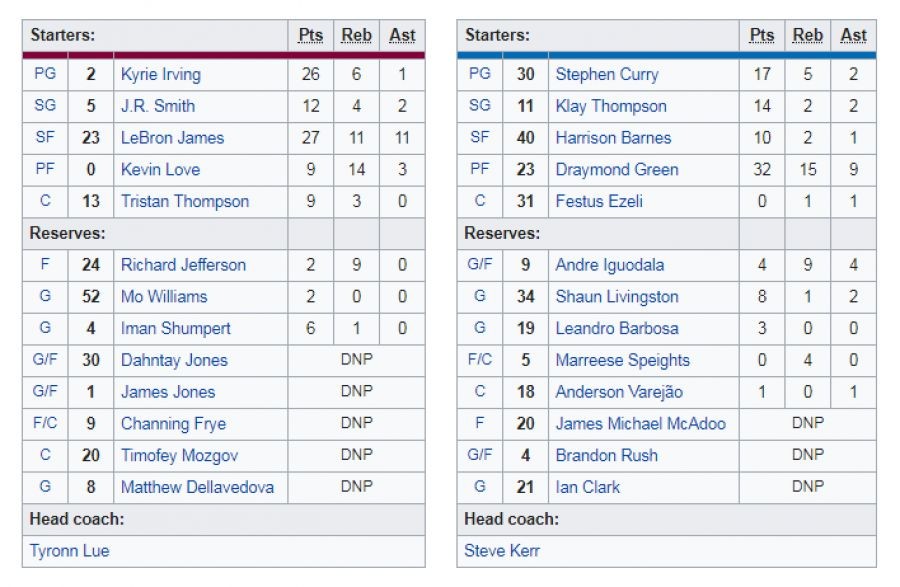Select Andre Iguodala in the reserves
This screenshot has width=900, height=587.
[x=609, y=265]
